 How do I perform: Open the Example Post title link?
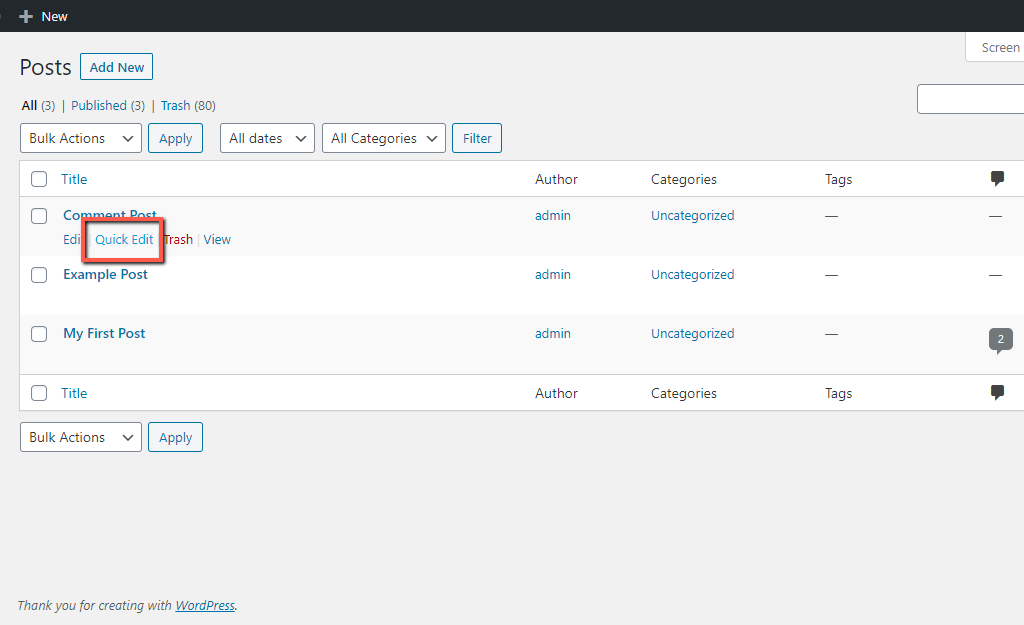(105, 274)
